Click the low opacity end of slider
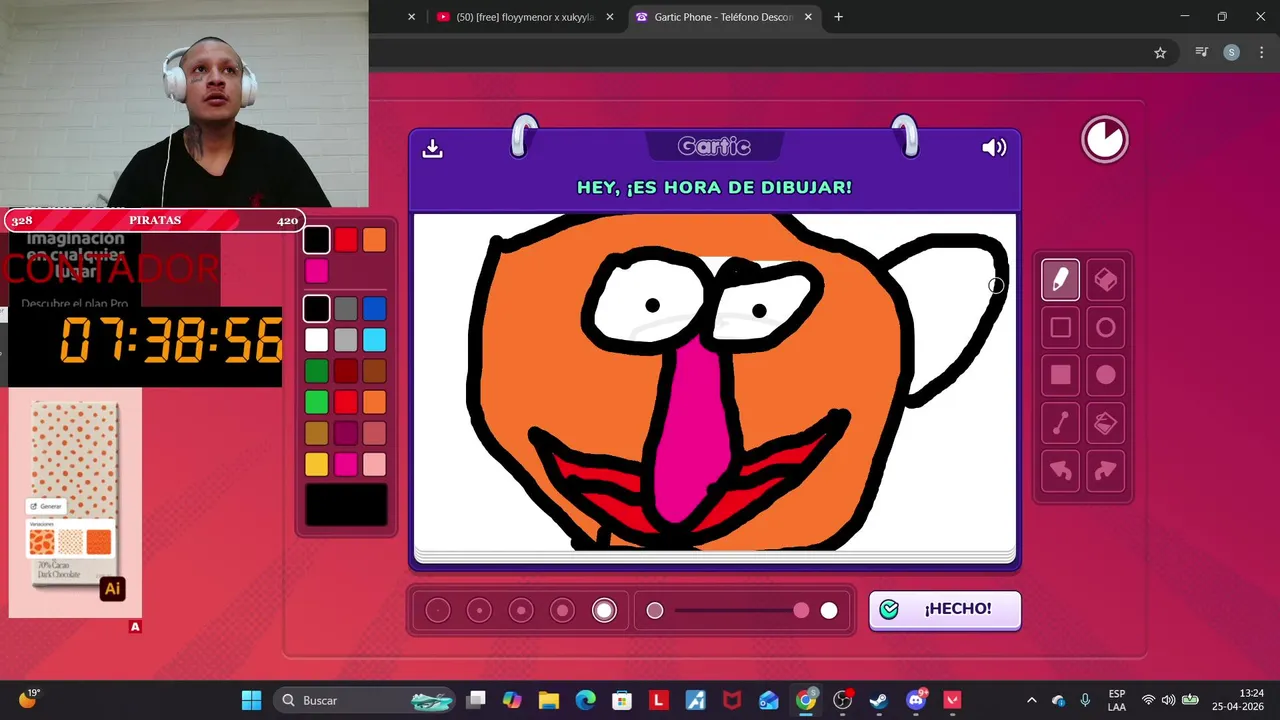 (655, 610)
